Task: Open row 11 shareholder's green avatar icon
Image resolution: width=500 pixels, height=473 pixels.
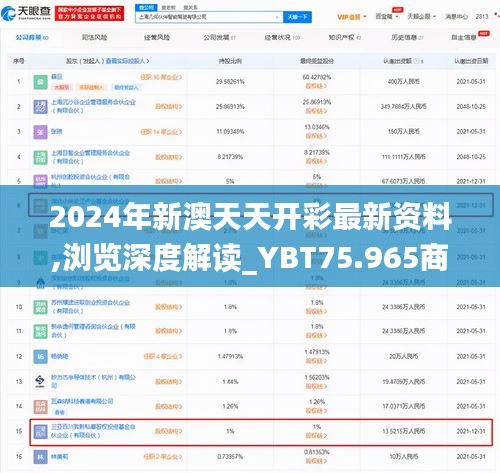Action: (x=40, y=331)
